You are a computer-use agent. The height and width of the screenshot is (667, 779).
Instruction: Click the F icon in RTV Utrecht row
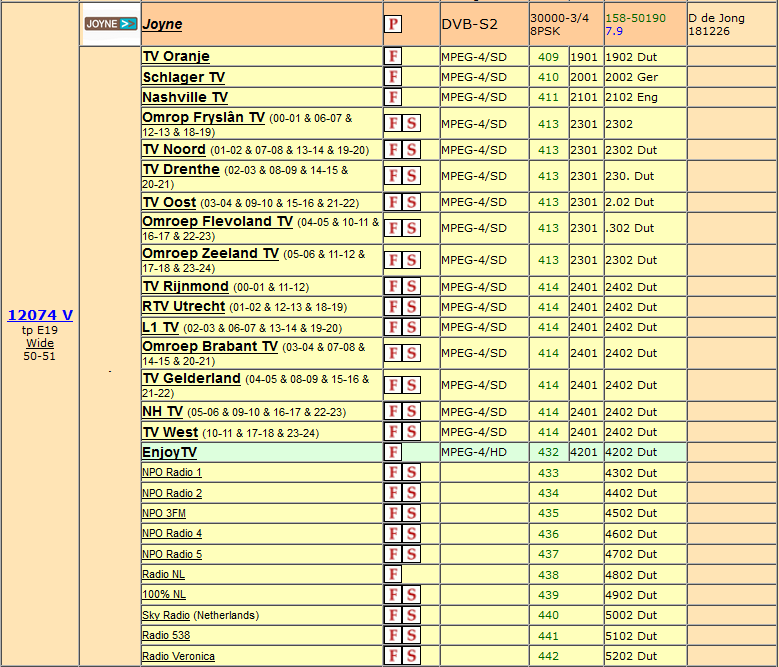tap(393, 306)
